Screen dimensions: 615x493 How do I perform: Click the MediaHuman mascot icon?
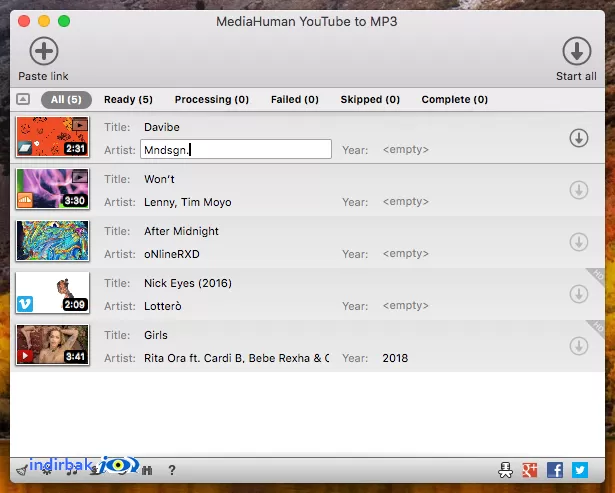point(506,470)
